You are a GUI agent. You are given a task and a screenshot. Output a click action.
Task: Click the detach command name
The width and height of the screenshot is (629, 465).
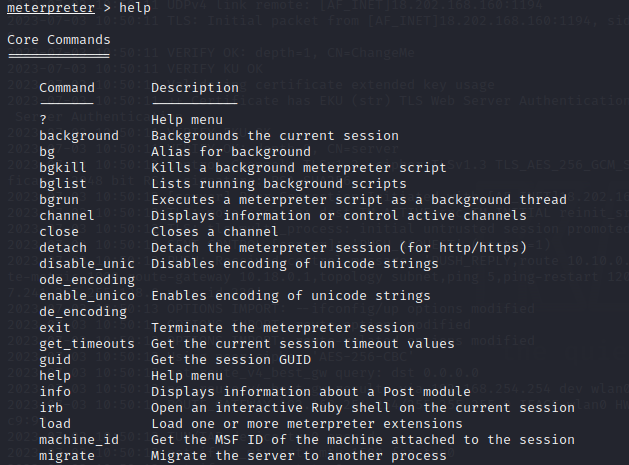[63, 248]
